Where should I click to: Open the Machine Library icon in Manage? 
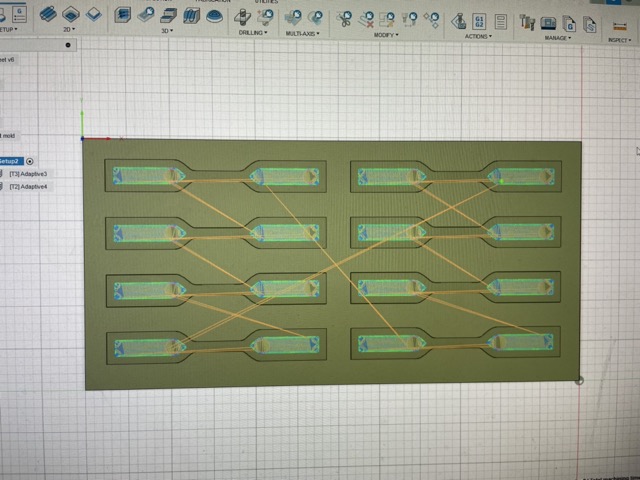tap(548, 23)
